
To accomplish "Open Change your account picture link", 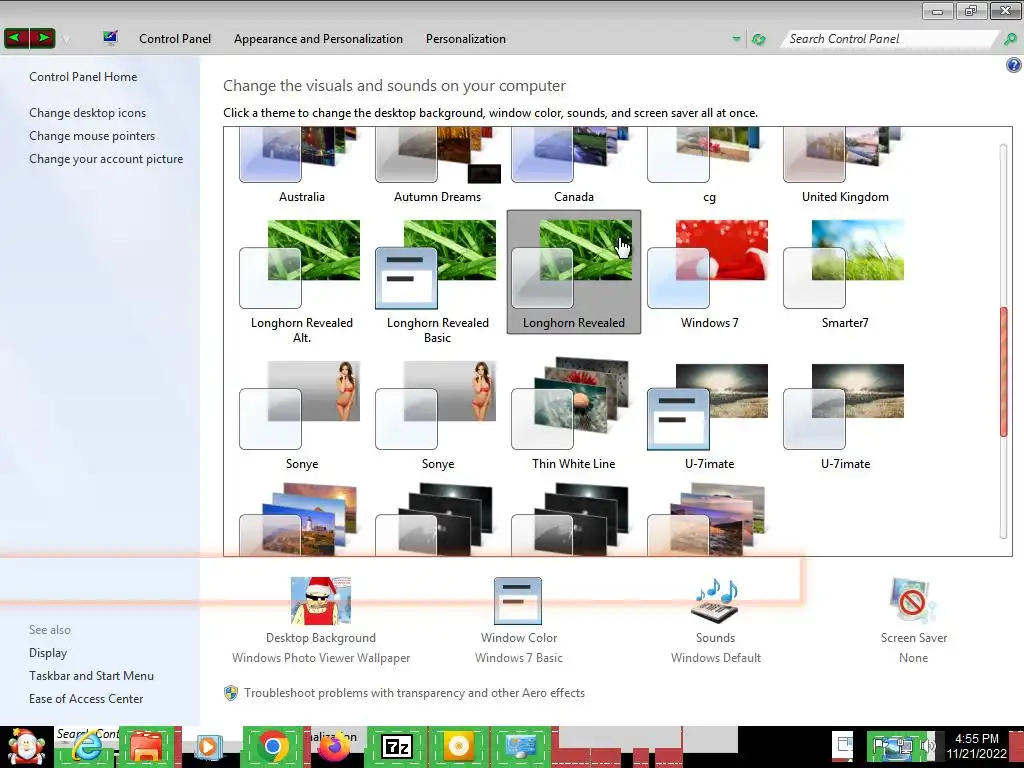I will click(106, 159).
